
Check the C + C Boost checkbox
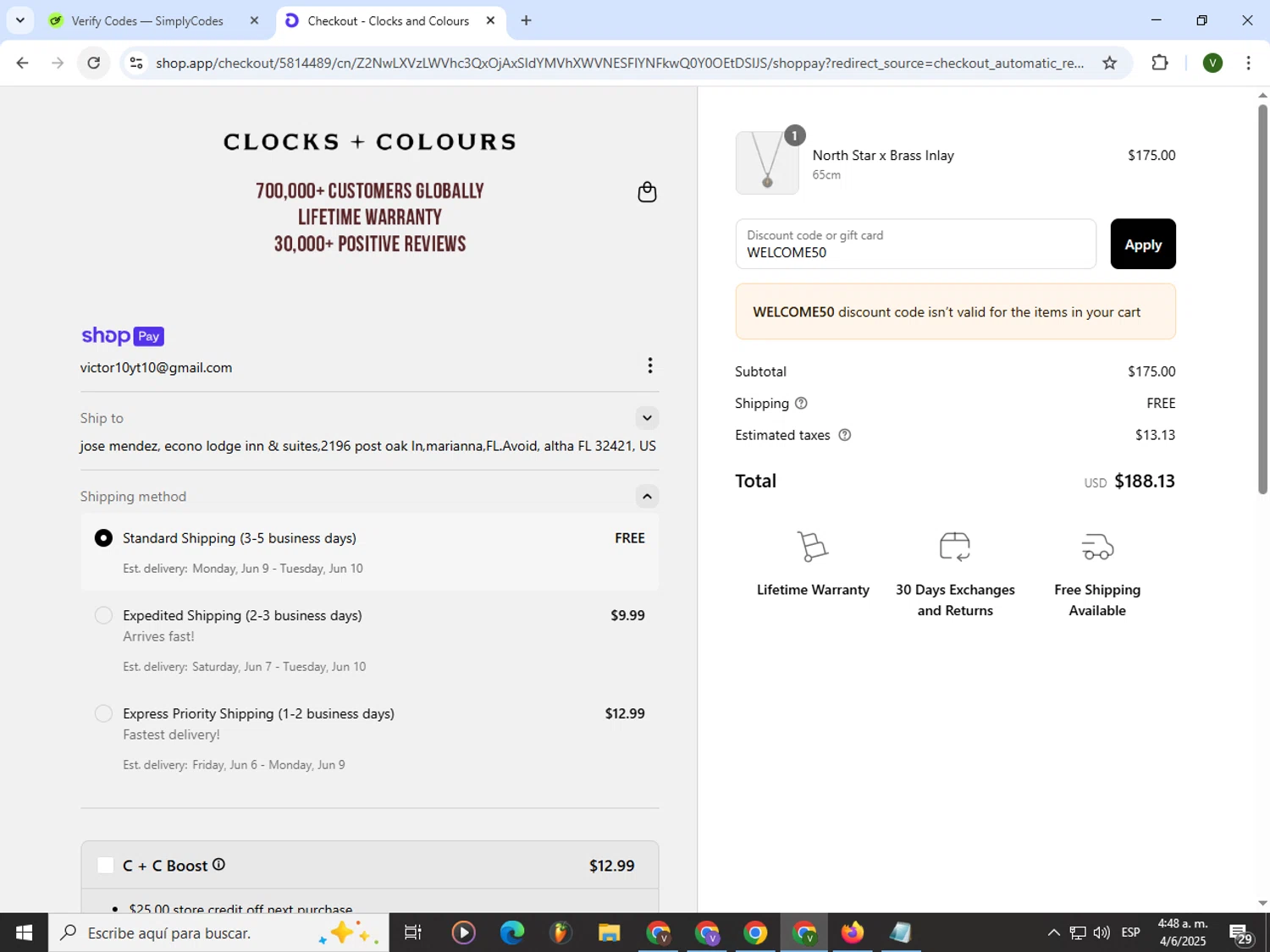(106, 865)
